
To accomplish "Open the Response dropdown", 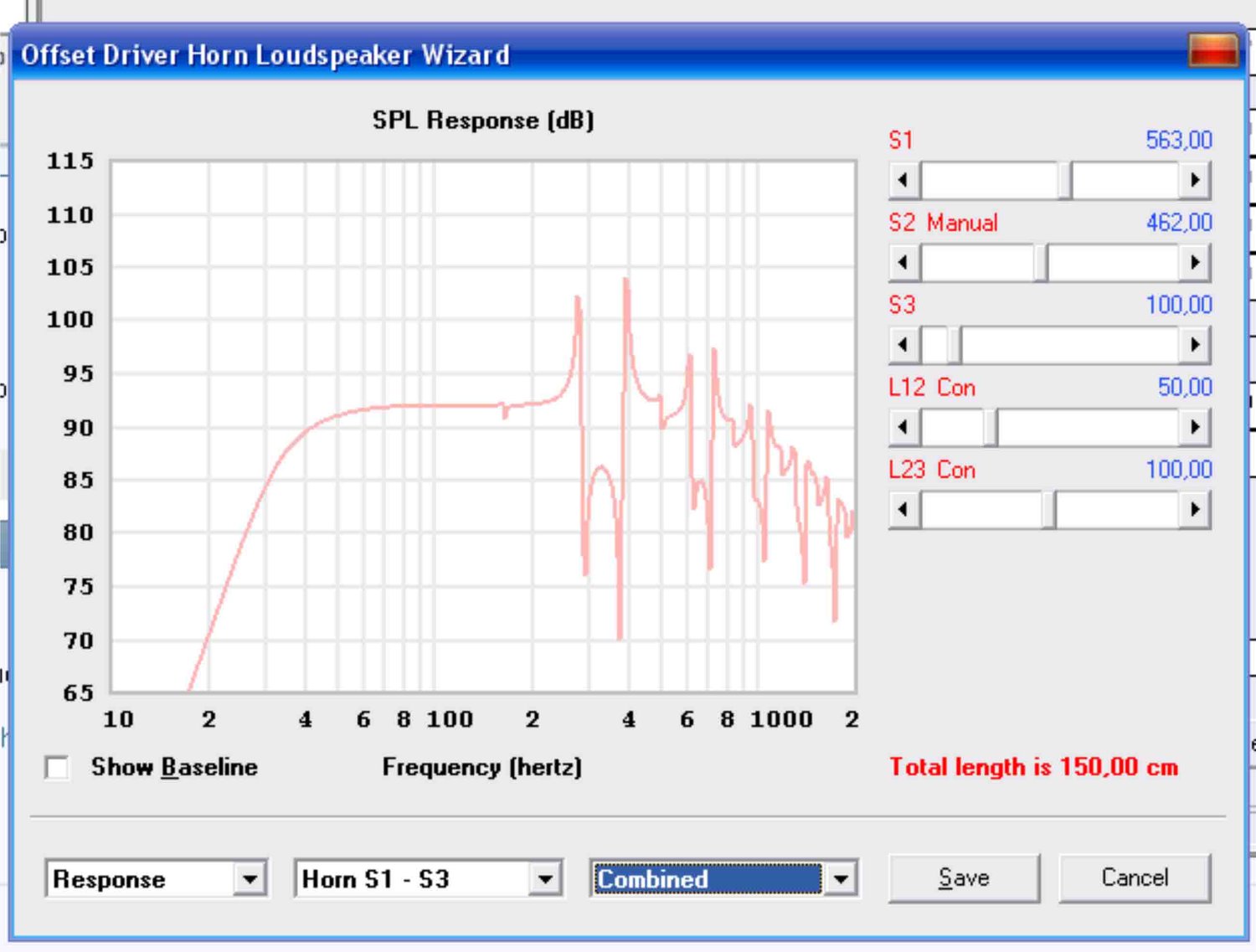I will 250,880.
